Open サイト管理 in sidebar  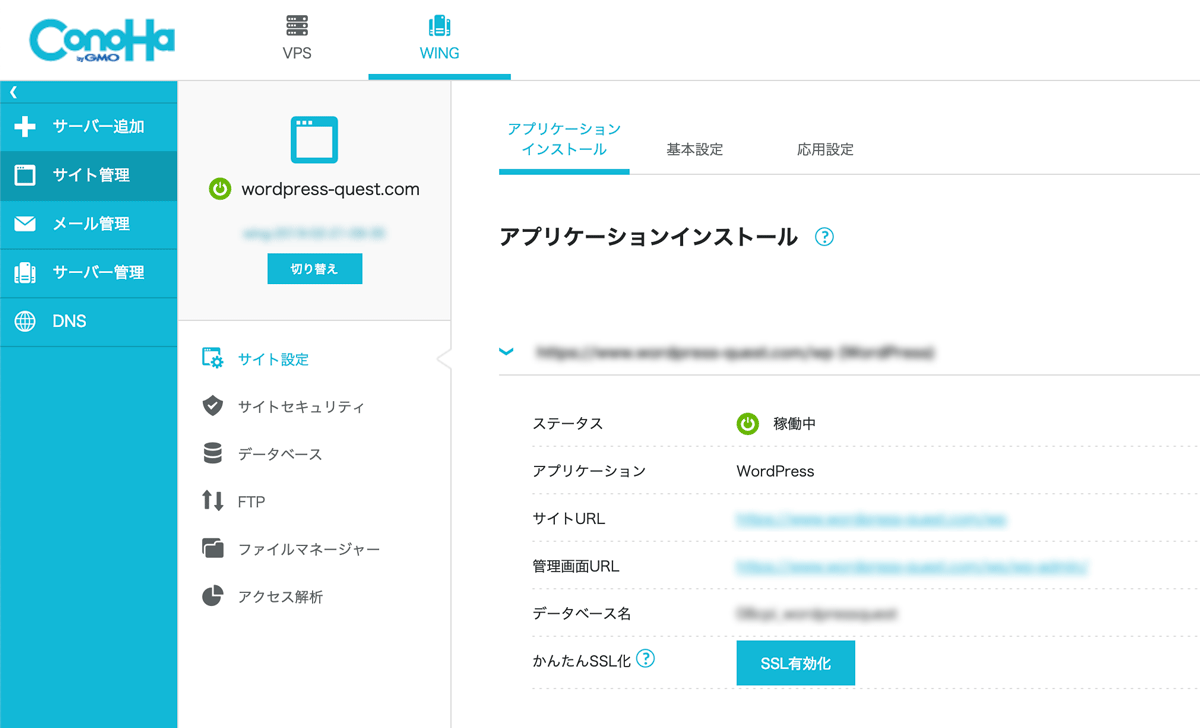coord(90,175)
